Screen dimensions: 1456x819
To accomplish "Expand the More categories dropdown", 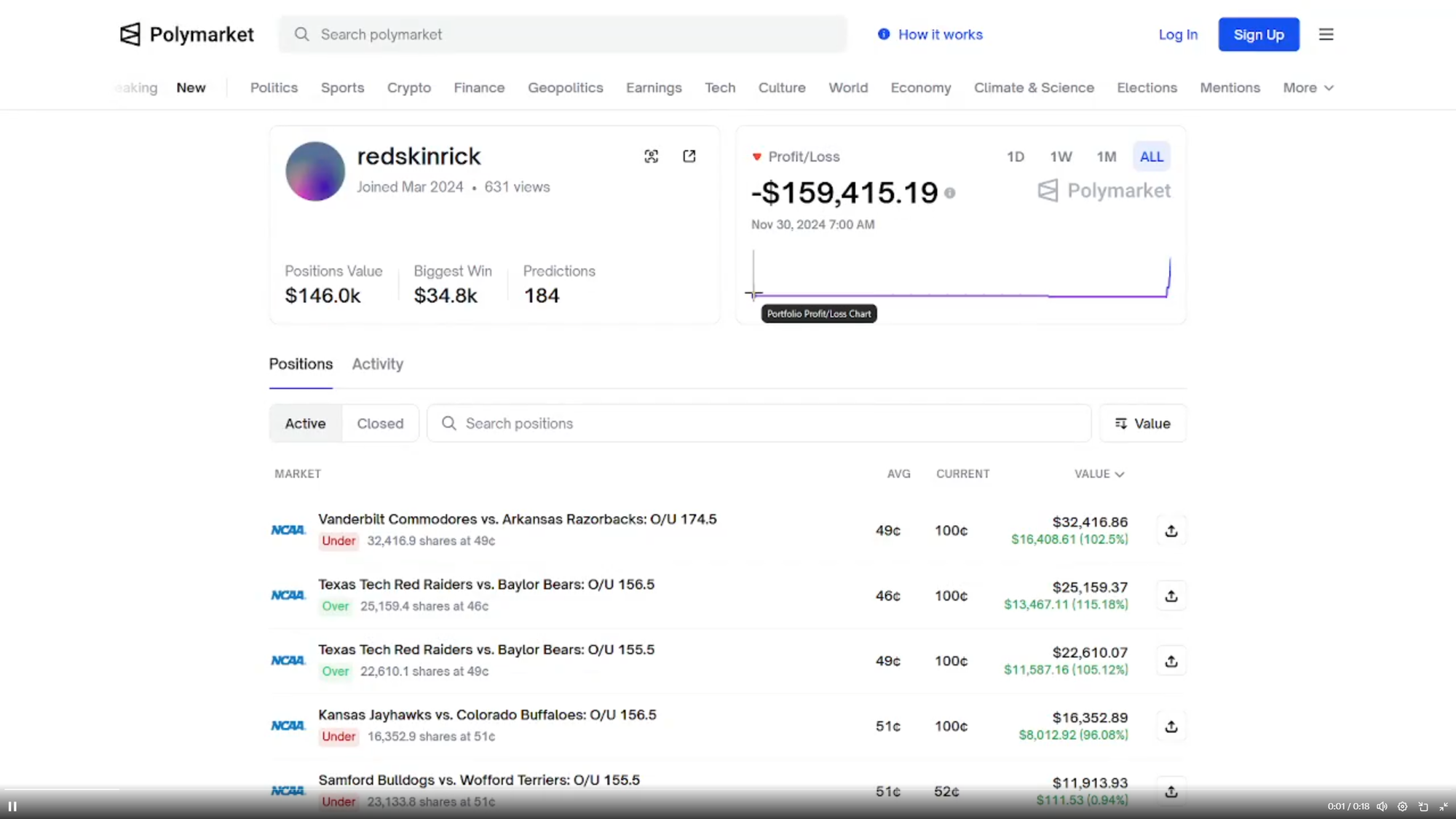I will pyautogui.click(x=1308, y=87).
